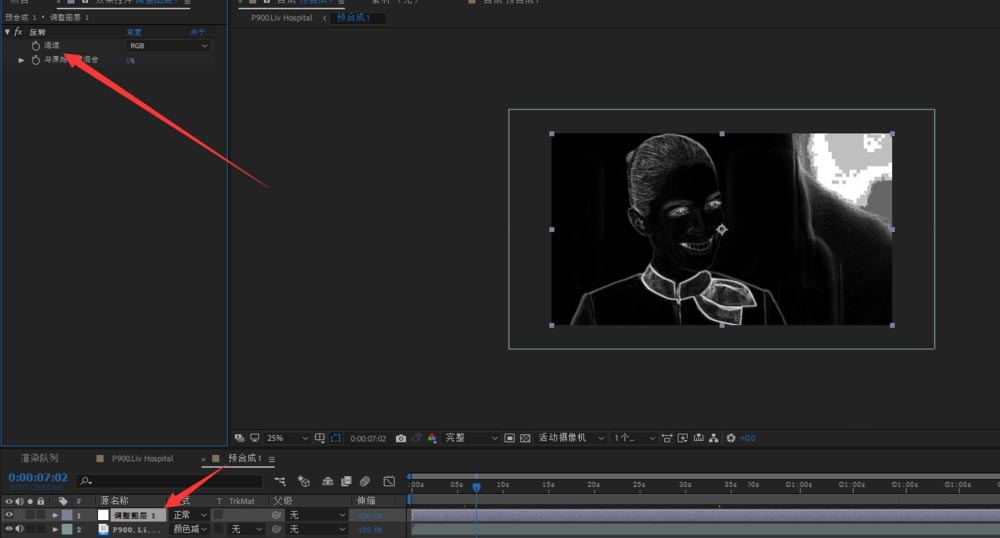This screenshot has height=538, width=1000.
Task: Click the region of interest icon
Action: (509, 438)
